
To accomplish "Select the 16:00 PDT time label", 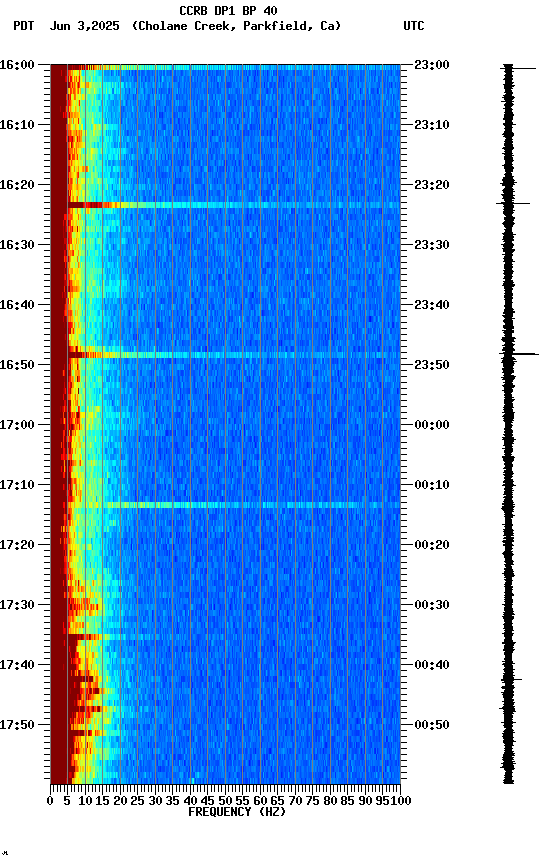I will 17,65.
